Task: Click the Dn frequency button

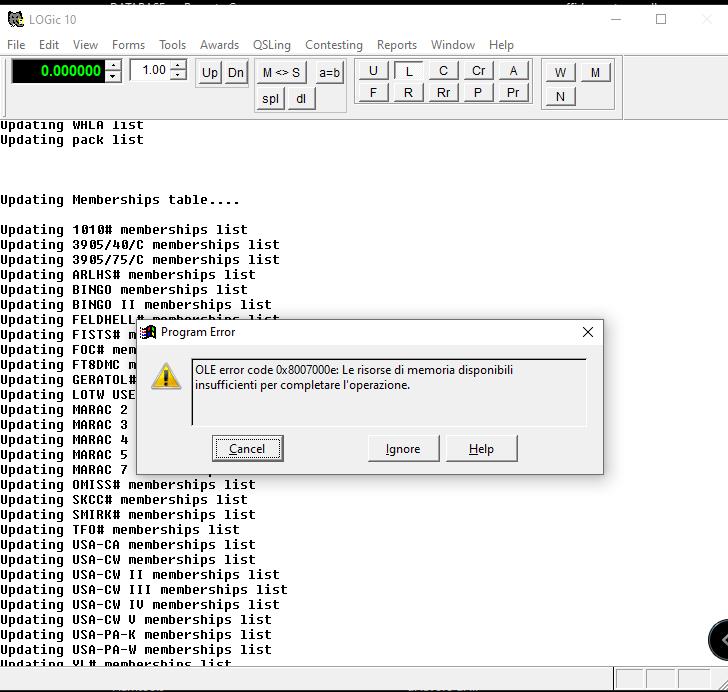Action: pyautogui.click(x=236, y=72)
